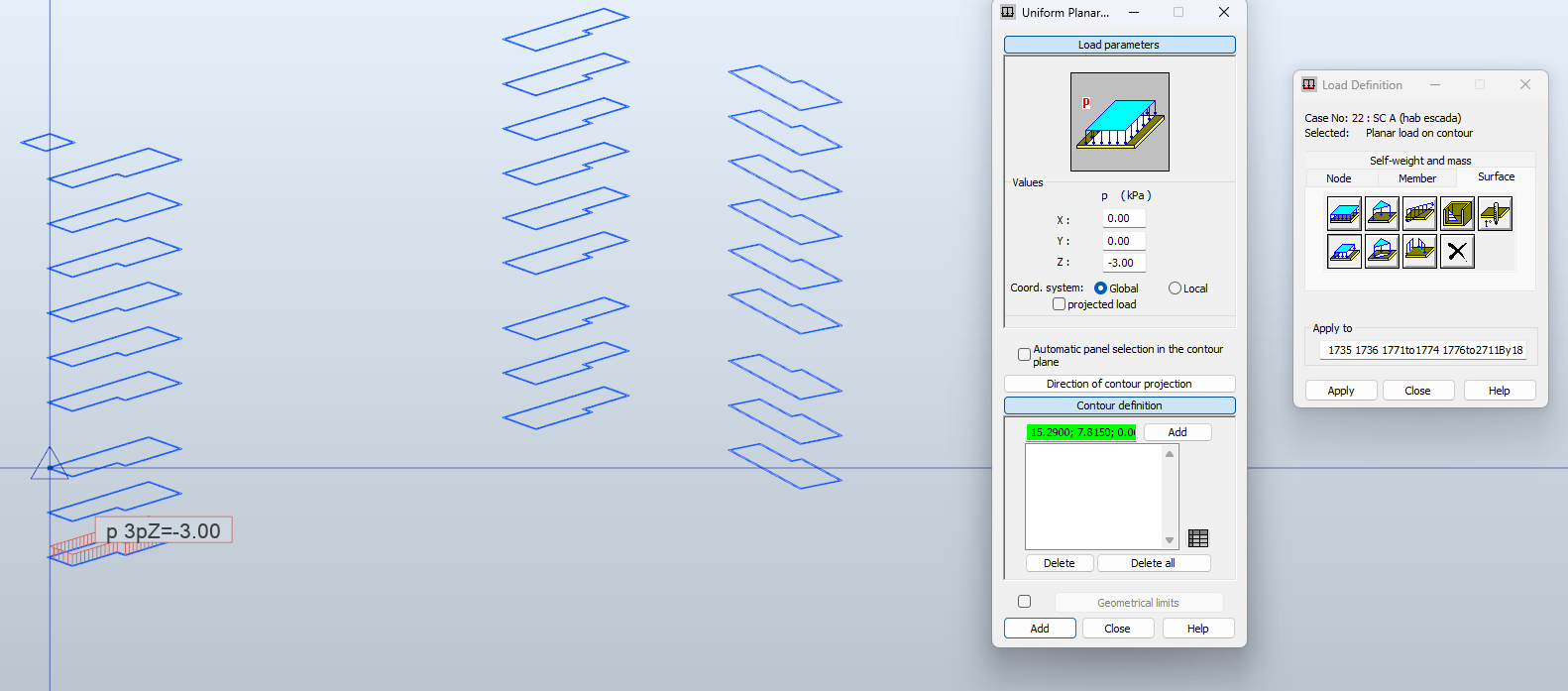1568x691 pixels.
Task: Click the Uniform Planar window title icon
Action: click(1008, 12)
